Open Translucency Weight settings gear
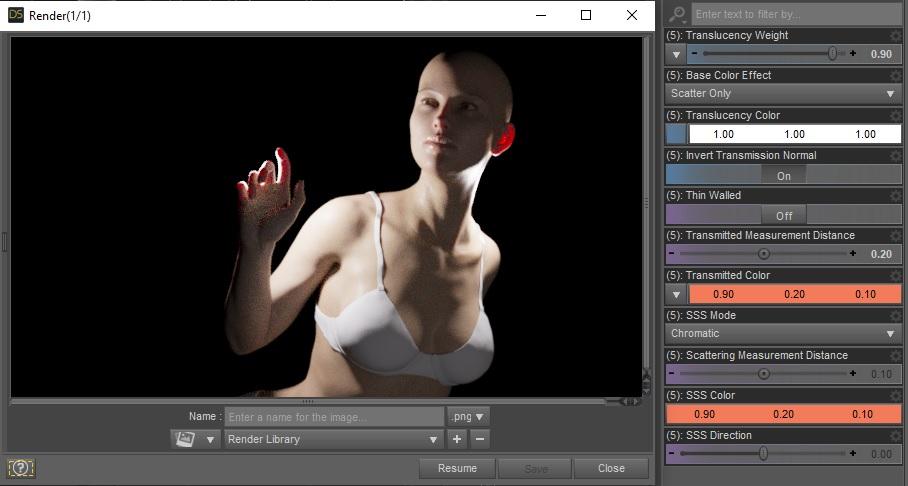Screen dimensions: 908x486 [x=896, y=35]
